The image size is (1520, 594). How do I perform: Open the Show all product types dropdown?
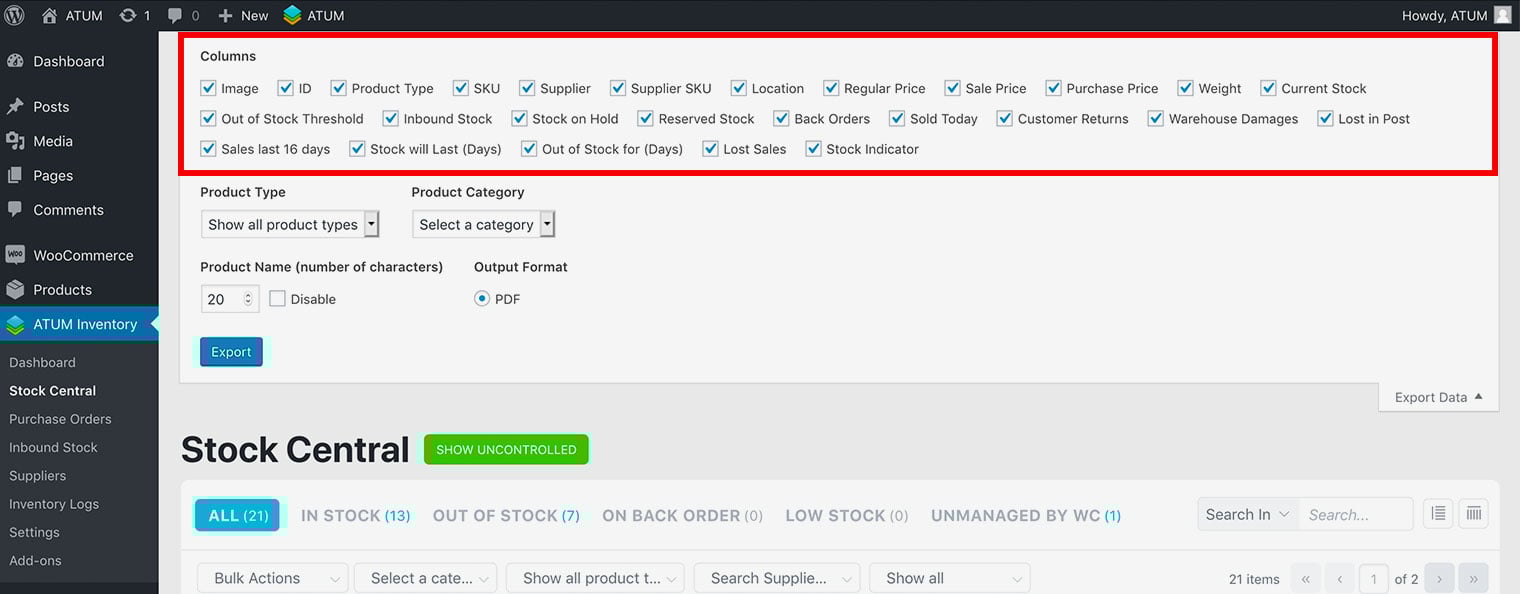pyautogui.click(x=290, y=224)
